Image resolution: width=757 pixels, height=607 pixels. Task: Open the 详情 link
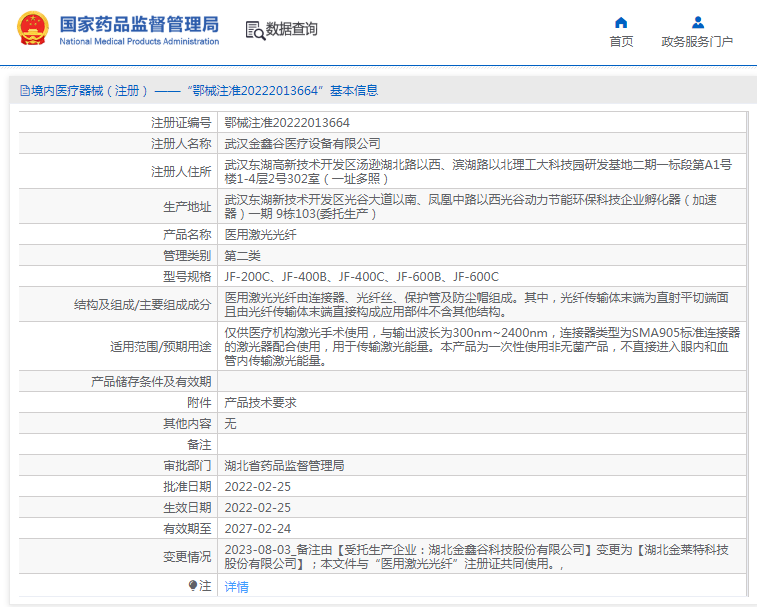click(x=237, y=587)
